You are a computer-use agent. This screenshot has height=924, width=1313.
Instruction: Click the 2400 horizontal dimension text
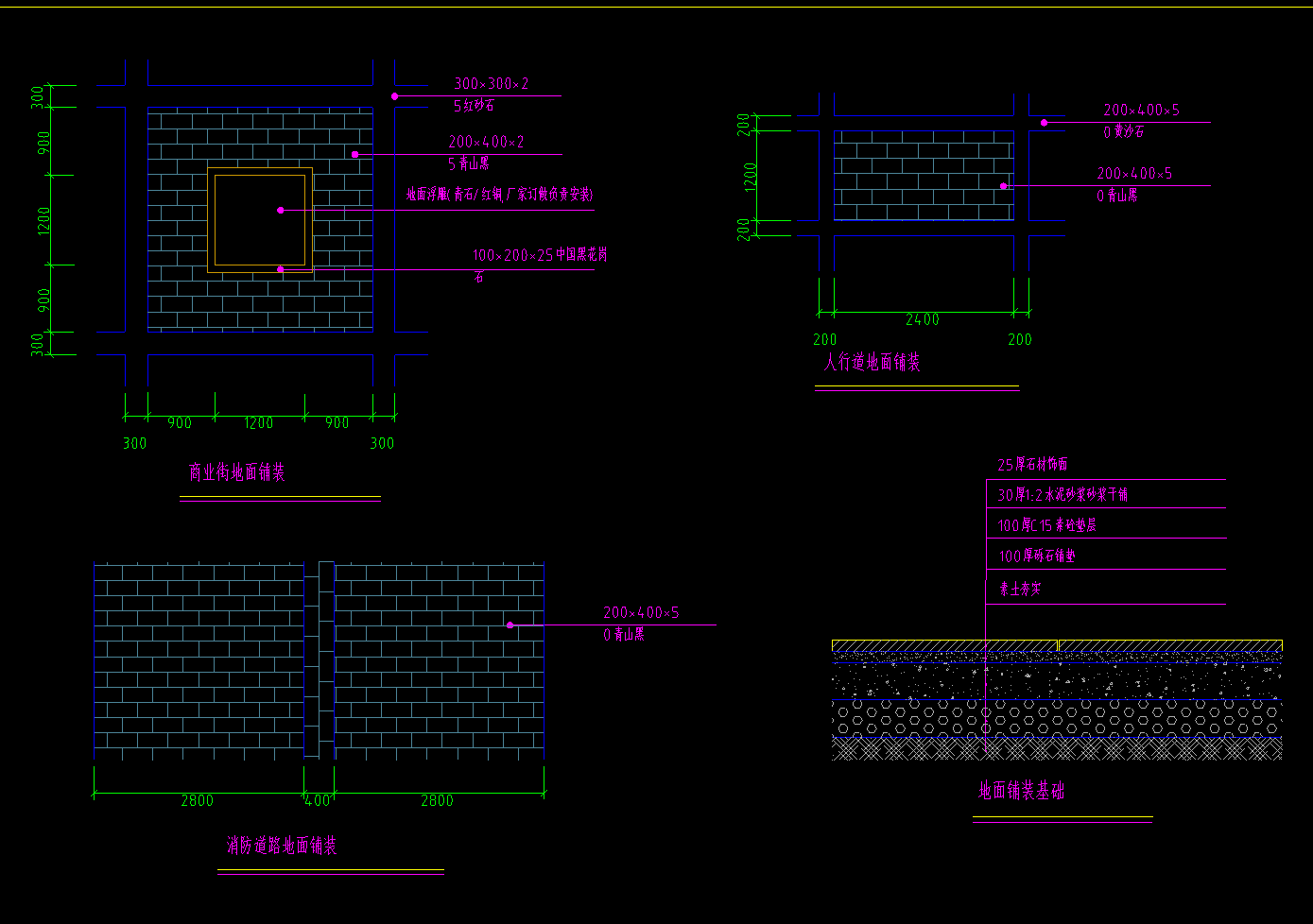click(922, 319)
